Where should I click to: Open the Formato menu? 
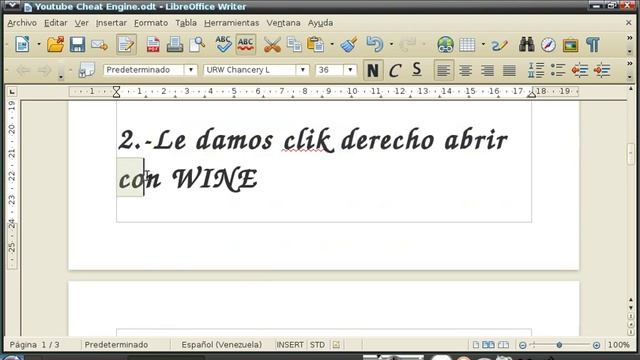tap(151, 23)
